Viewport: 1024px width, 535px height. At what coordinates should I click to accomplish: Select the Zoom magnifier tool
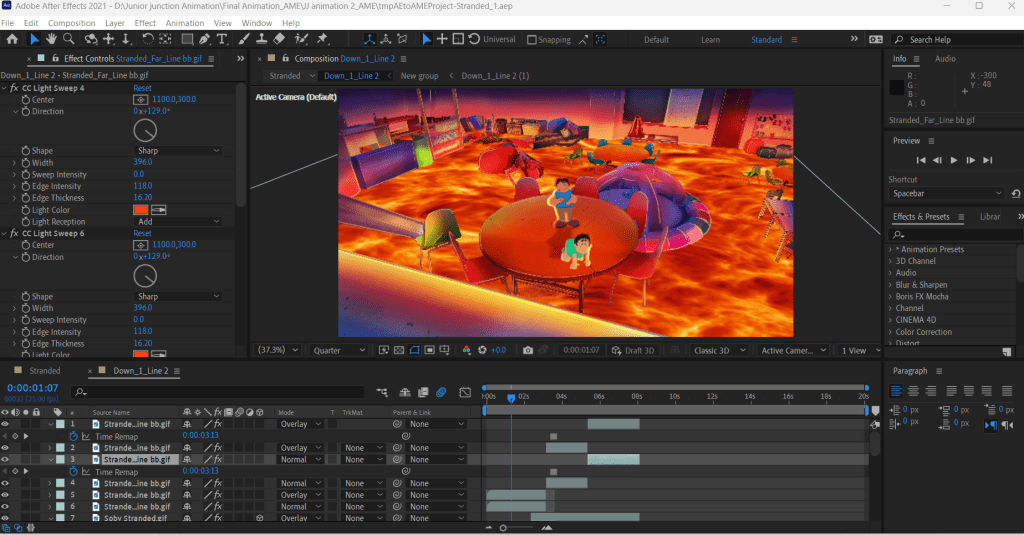tap(68, 39)
